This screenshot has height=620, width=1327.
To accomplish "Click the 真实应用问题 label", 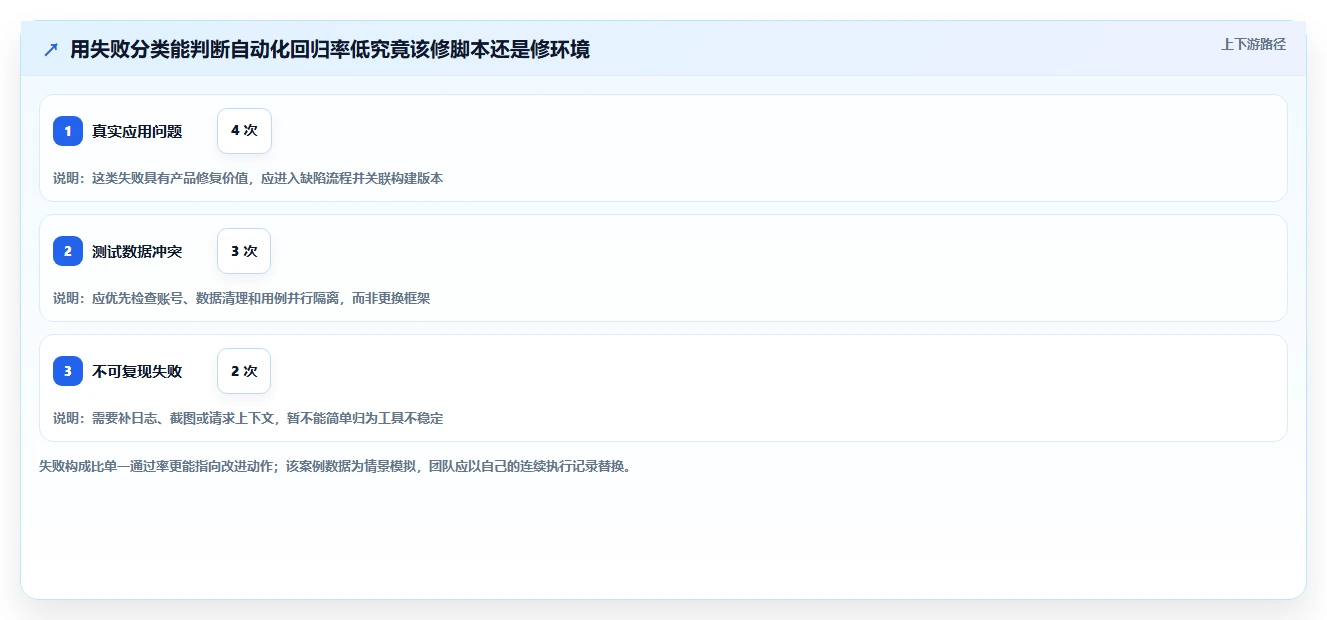I will [x=137, y=131].
